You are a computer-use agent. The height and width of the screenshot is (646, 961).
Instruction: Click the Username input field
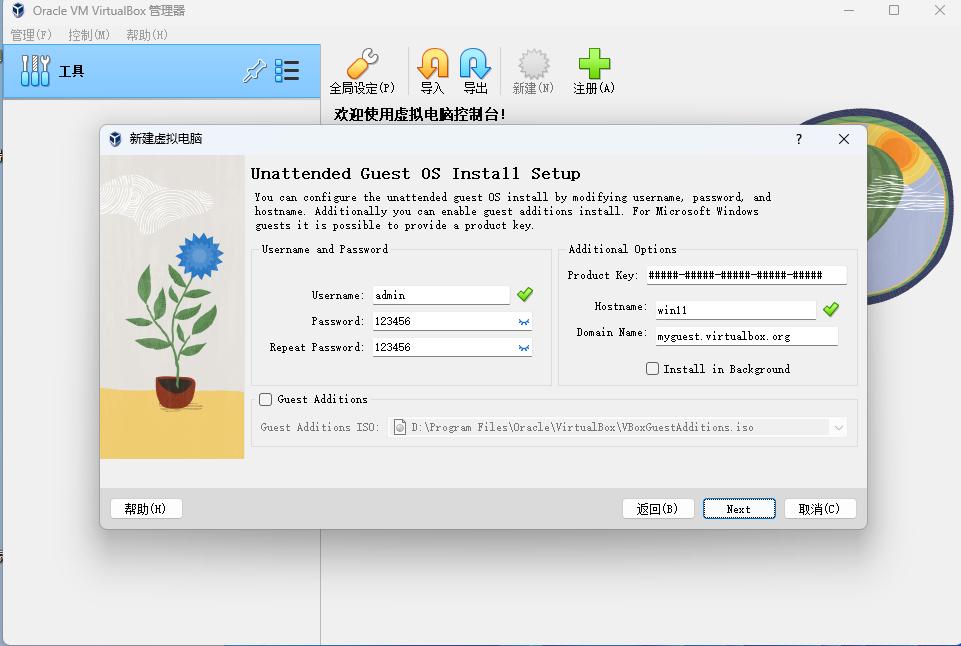[441, 295]
